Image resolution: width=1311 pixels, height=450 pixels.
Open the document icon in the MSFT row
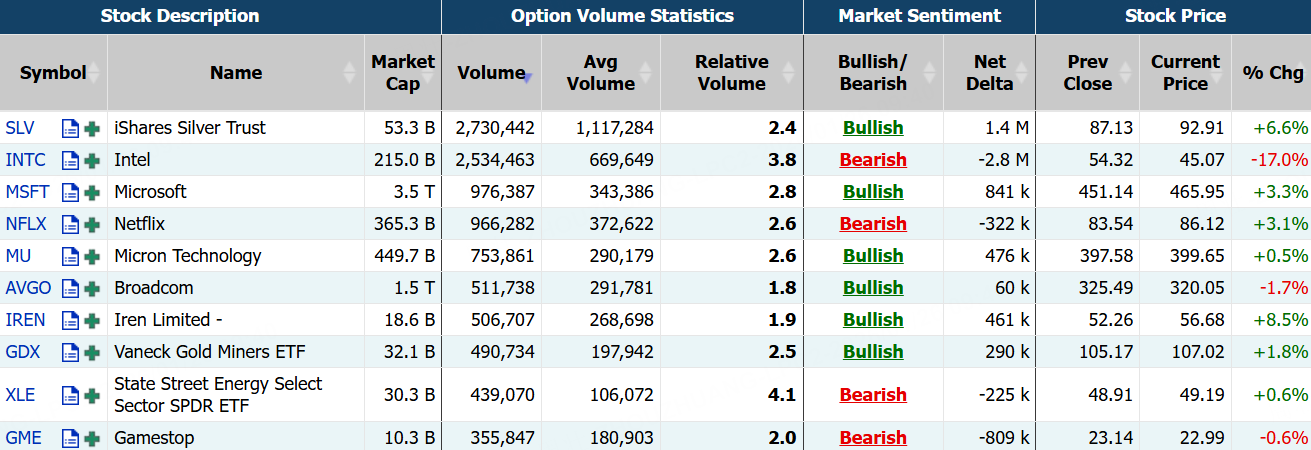(x=70, y=192)
